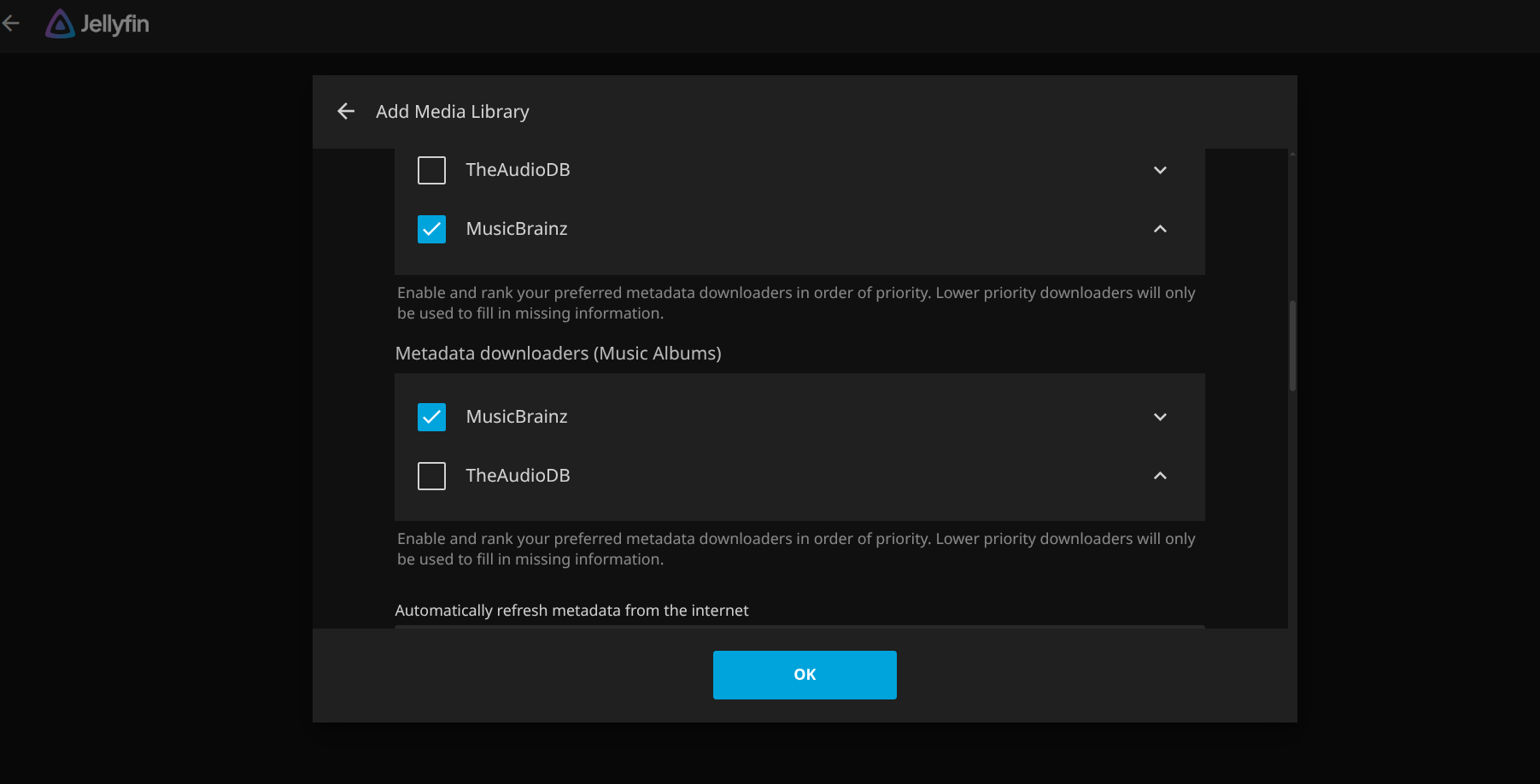Select MusicBrainz label in list above Music Albums
Image resolution: width=1540 pixels, height=784 pixels.
(x=517, y=229)
